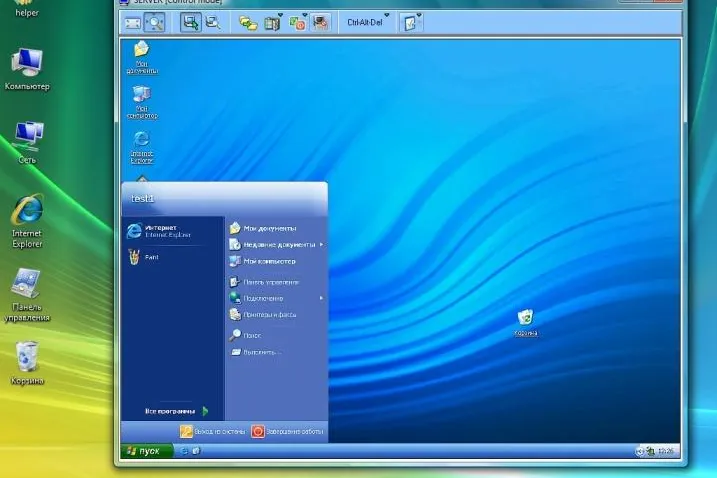Click second quick launch icon in remote taskbar
The width and height of the screenshot is (717, 478).
pyautogui.click(x=196, y=451)
